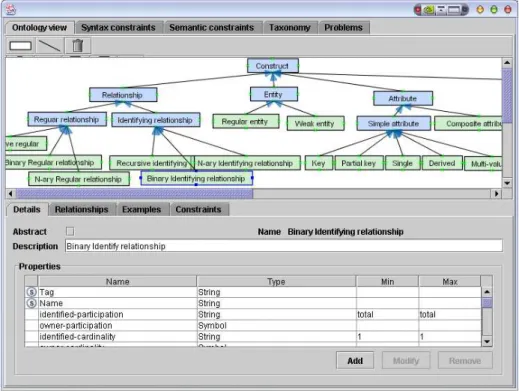The image size is (519, 391).
Task: Select the Attribute node
Action: tap(403, 98)
